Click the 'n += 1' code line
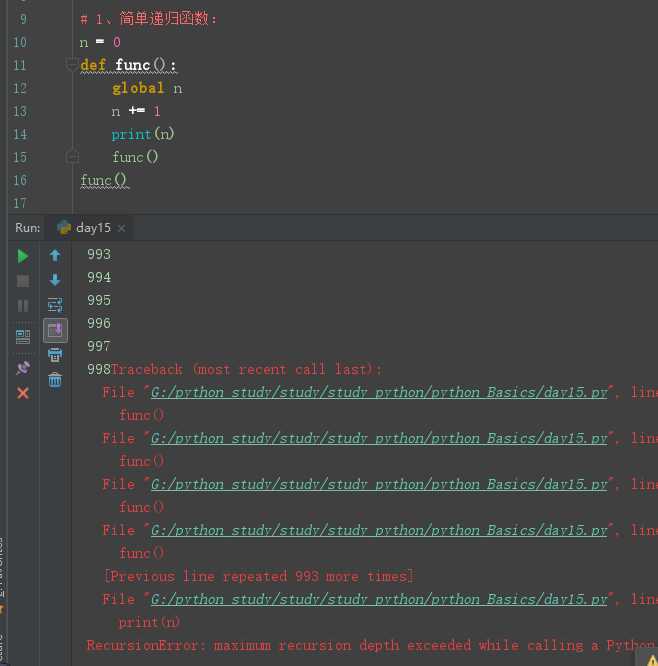This screenshot has width=658, height=666. coord(136,111)
